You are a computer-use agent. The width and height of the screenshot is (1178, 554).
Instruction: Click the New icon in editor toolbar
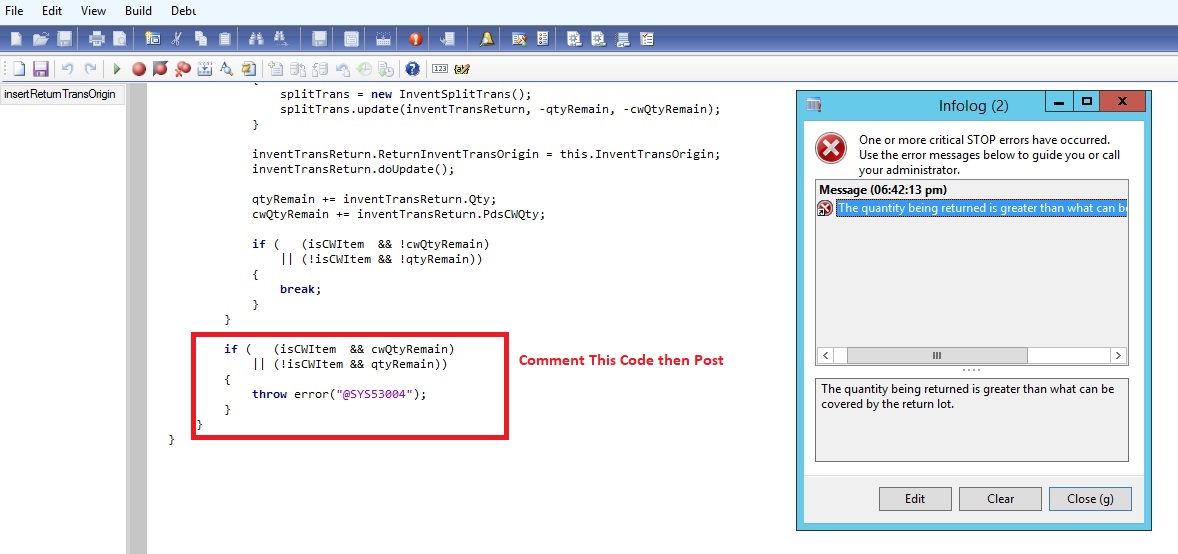coord(19,69)
